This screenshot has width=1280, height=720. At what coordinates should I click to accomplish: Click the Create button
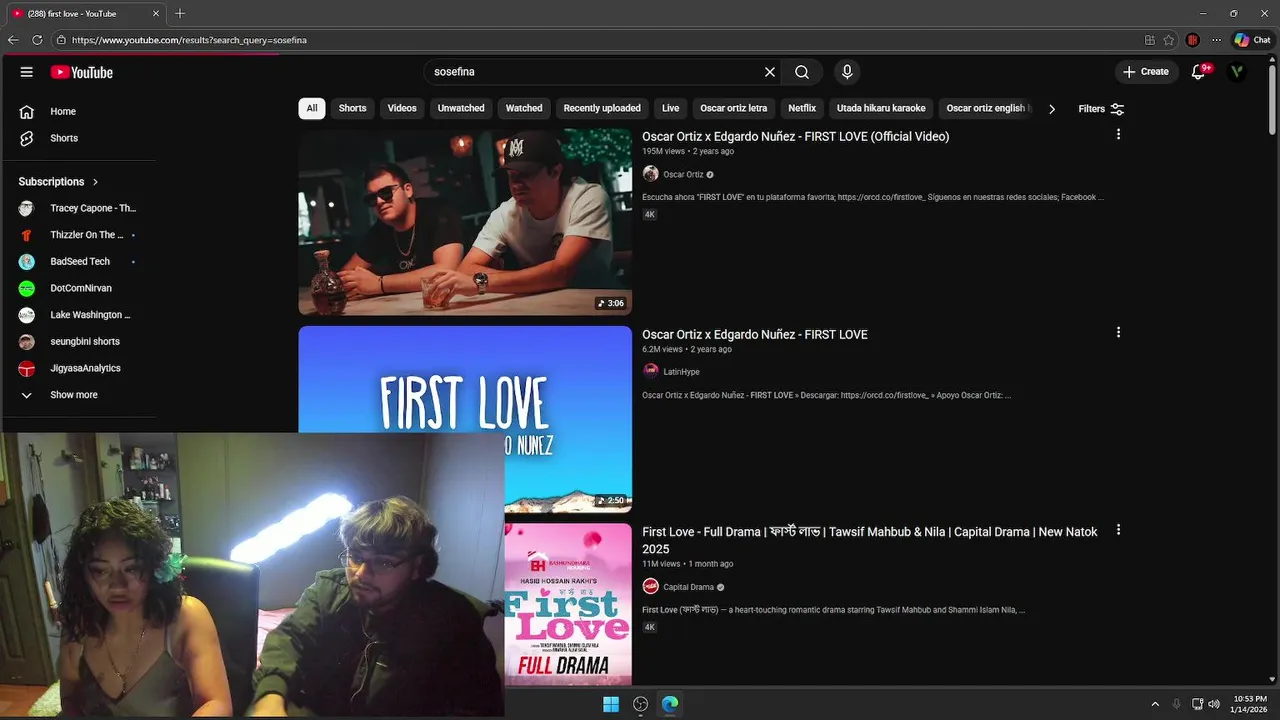(1146, 72)
